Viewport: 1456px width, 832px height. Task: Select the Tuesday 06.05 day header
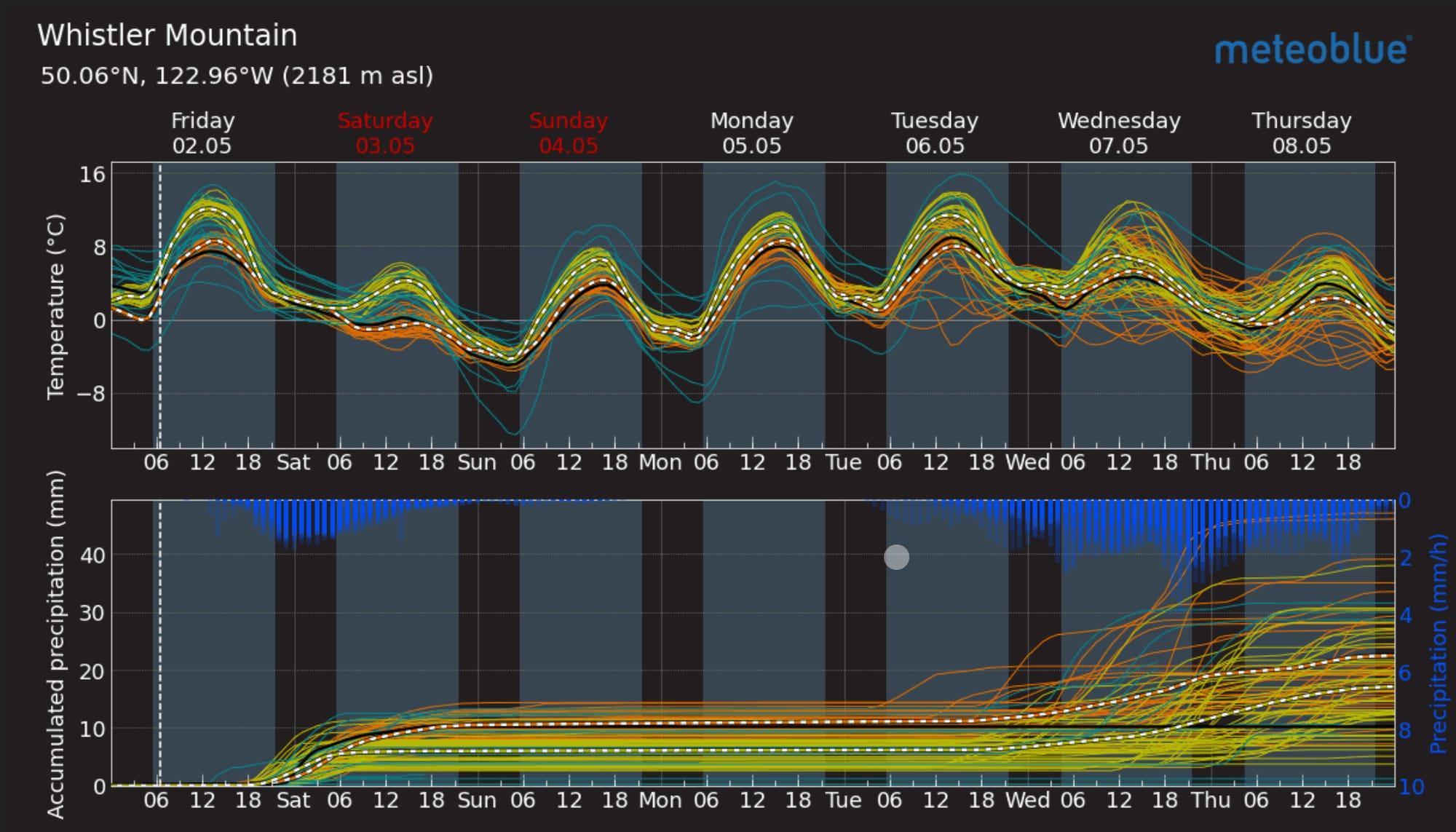point(935,133)
